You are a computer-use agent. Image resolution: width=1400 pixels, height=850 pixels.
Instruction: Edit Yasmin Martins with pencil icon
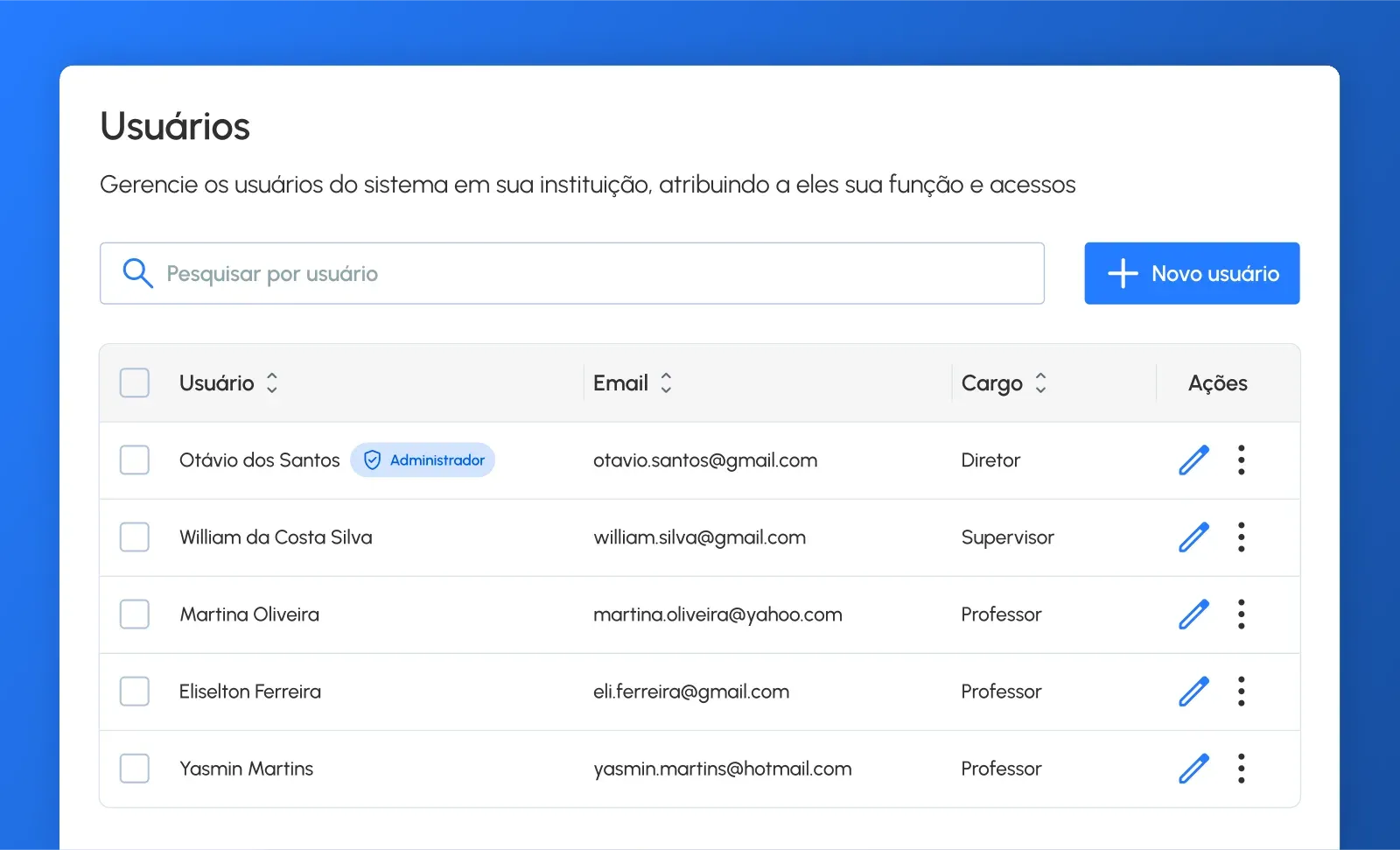pos(1193,768)
